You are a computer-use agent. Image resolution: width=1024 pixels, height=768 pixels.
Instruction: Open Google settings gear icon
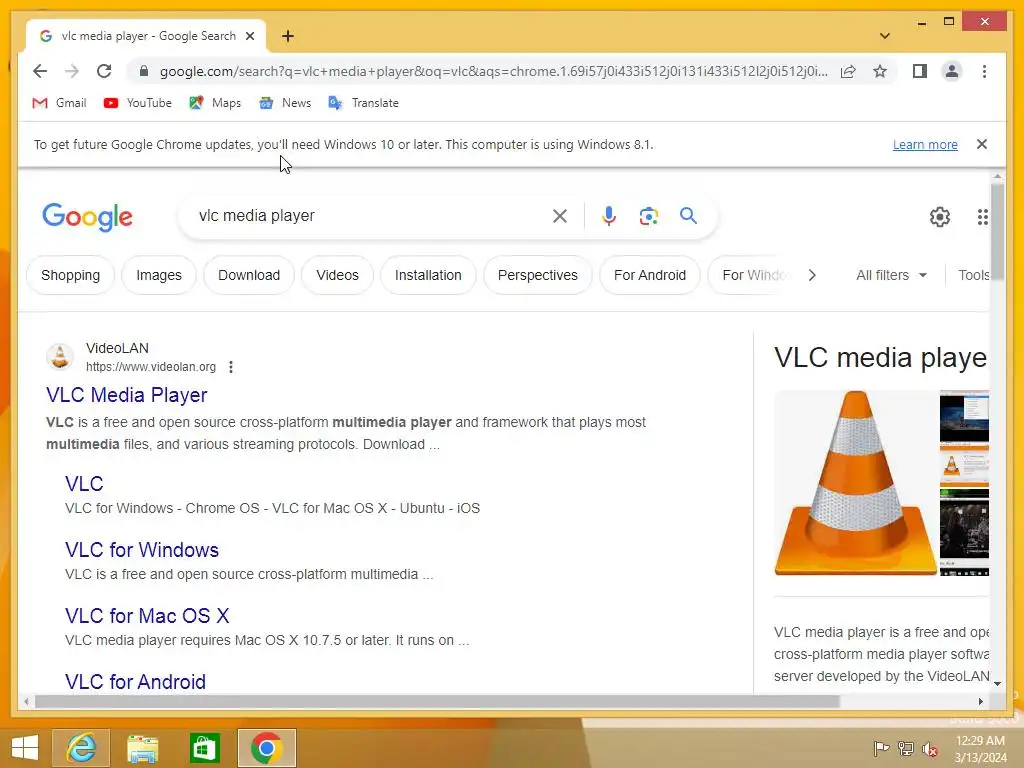point(940,217)
